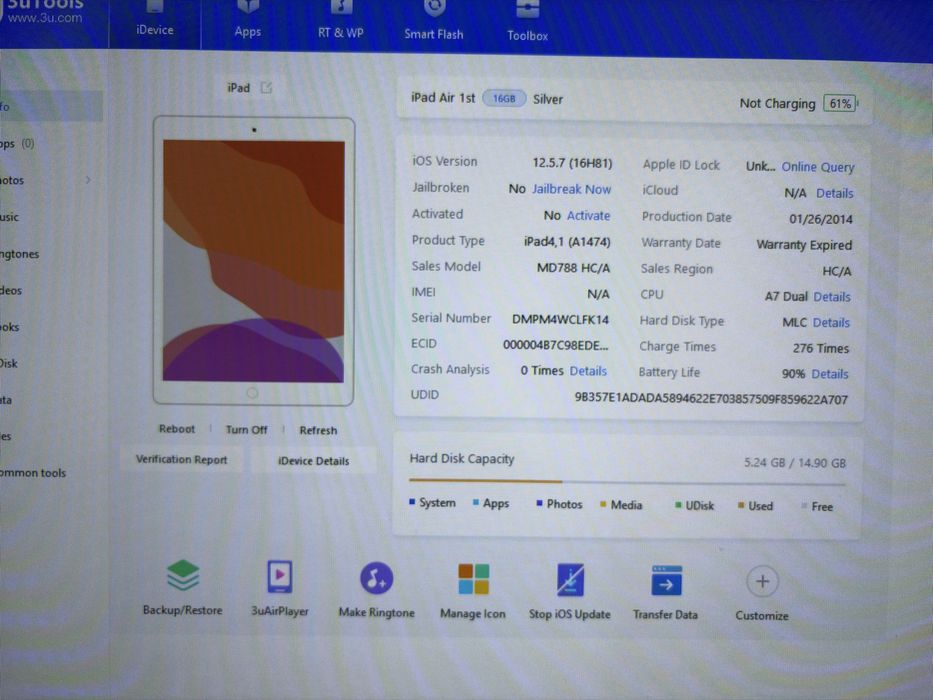Expand the Photos sidebar chevron
This screenshot has width=933, height=700.
tap(88, 180)
